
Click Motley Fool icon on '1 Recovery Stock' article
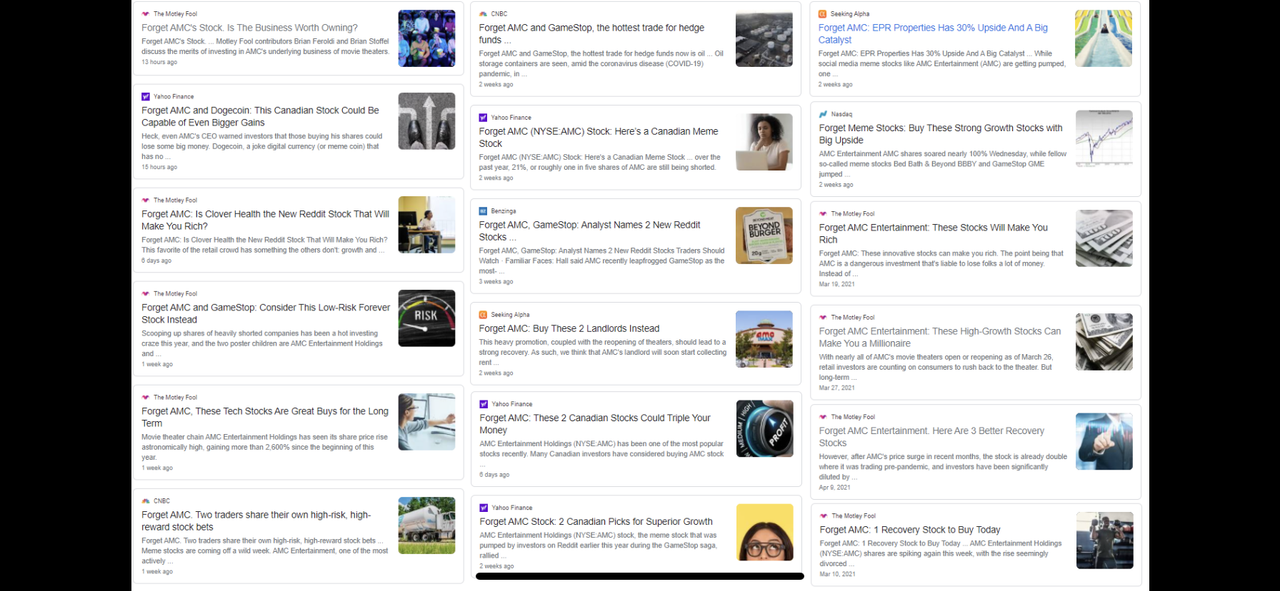point(823,516)
